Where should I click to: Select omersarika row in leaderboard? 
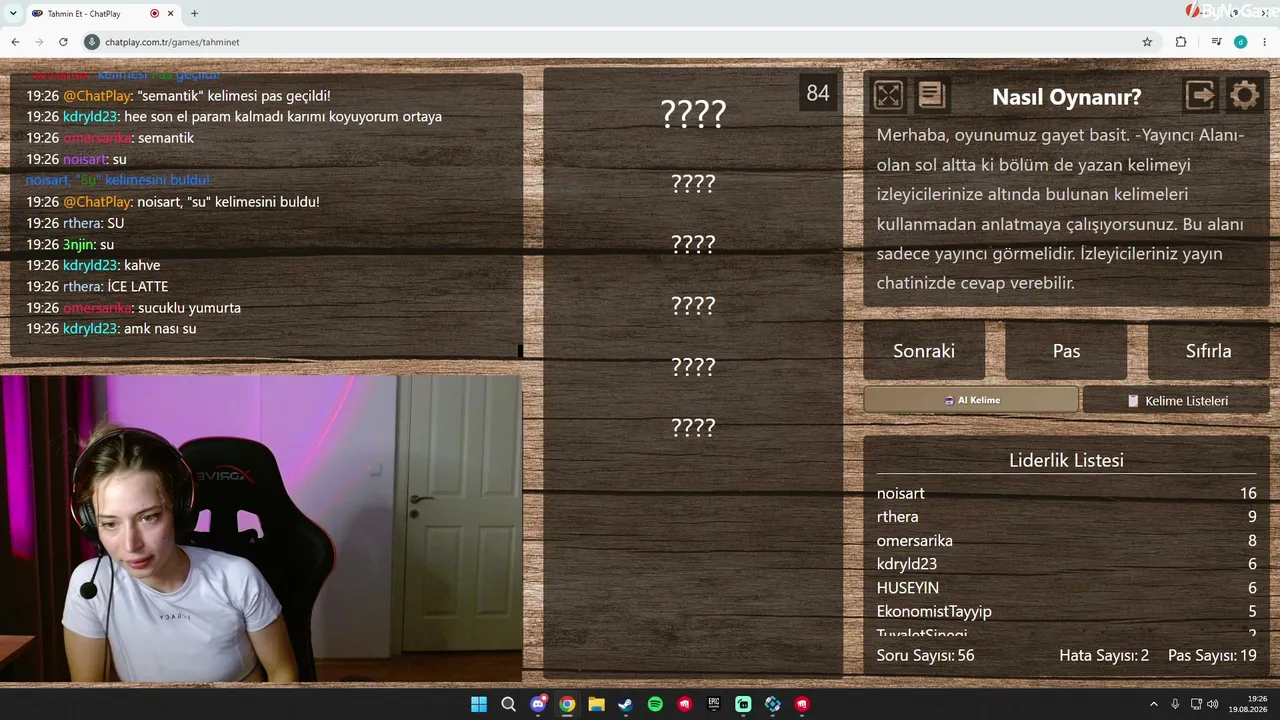1066,541
